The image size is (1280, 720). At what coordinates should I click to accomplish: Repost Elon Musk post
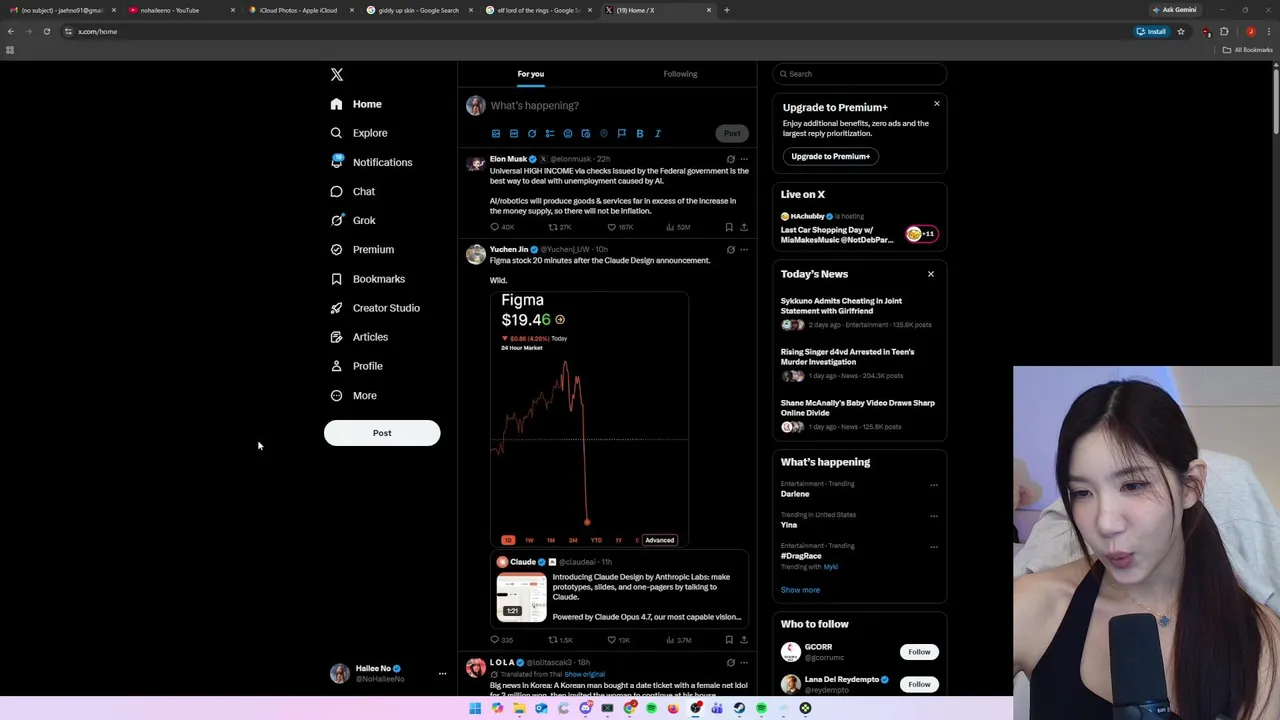coord(559,227)
